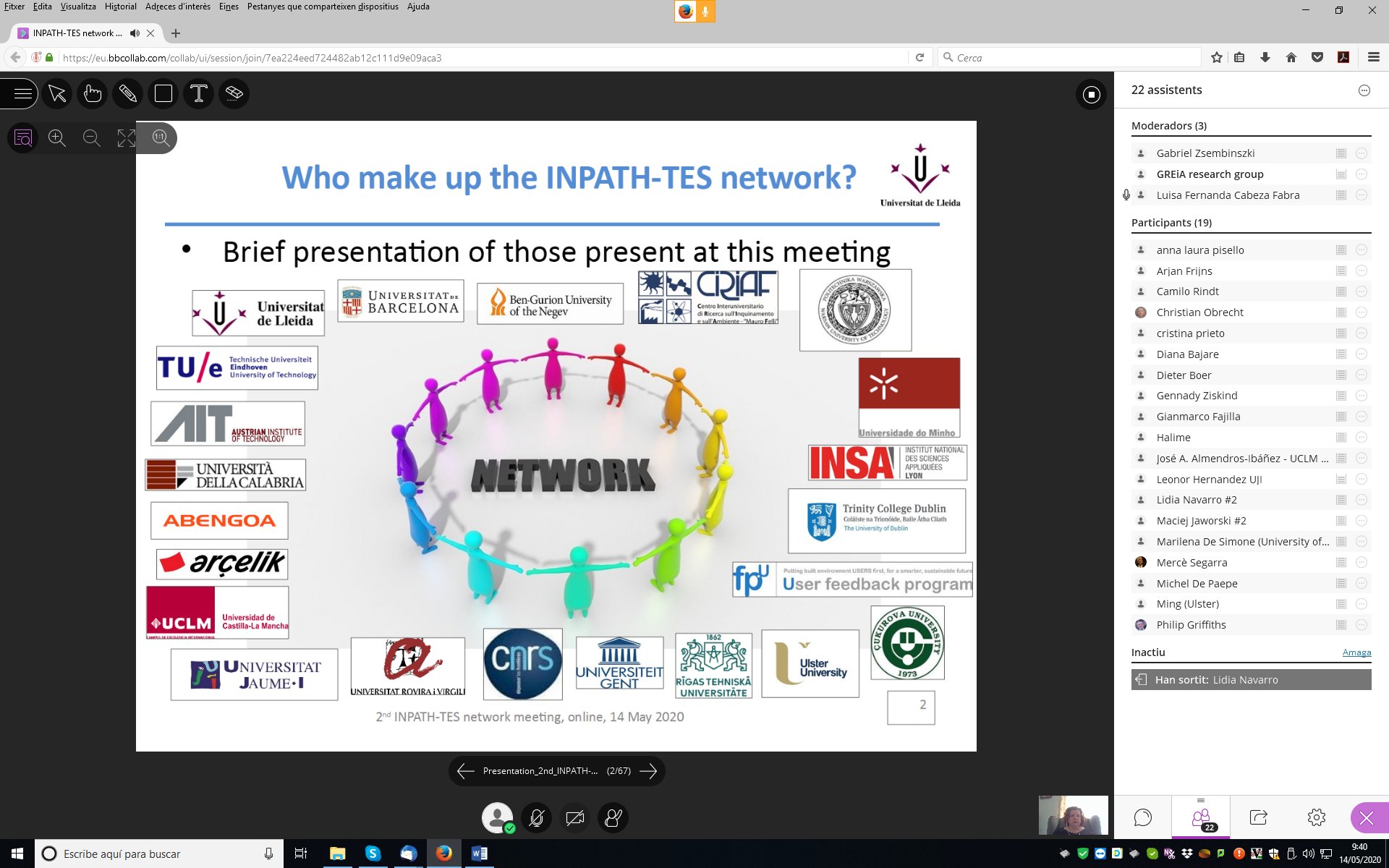Open the attendees panel tab
Viewport: 1389px width, 868px height.
(x=1201, y=818)
